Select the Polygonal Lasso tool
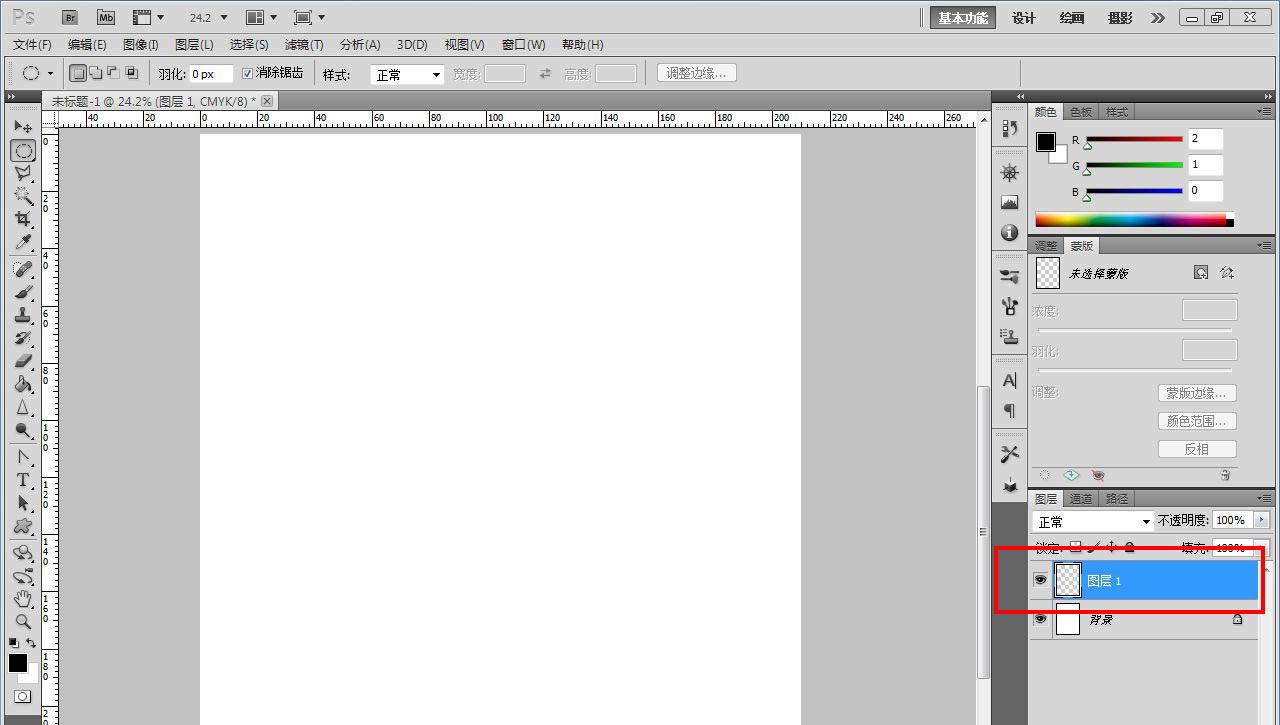 click(23, 173)
